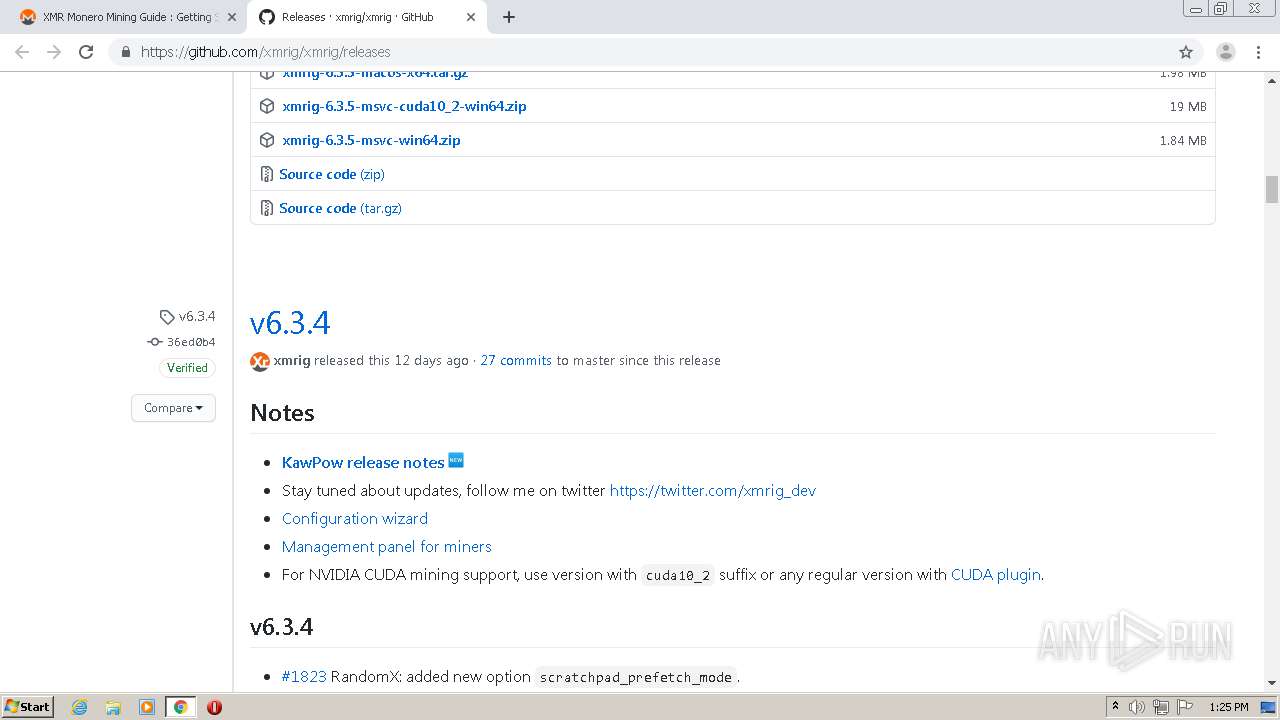Viewport: 1280px width, 720px height.
Task: Click the browser back arrow
Action: (x=22, y=52)
